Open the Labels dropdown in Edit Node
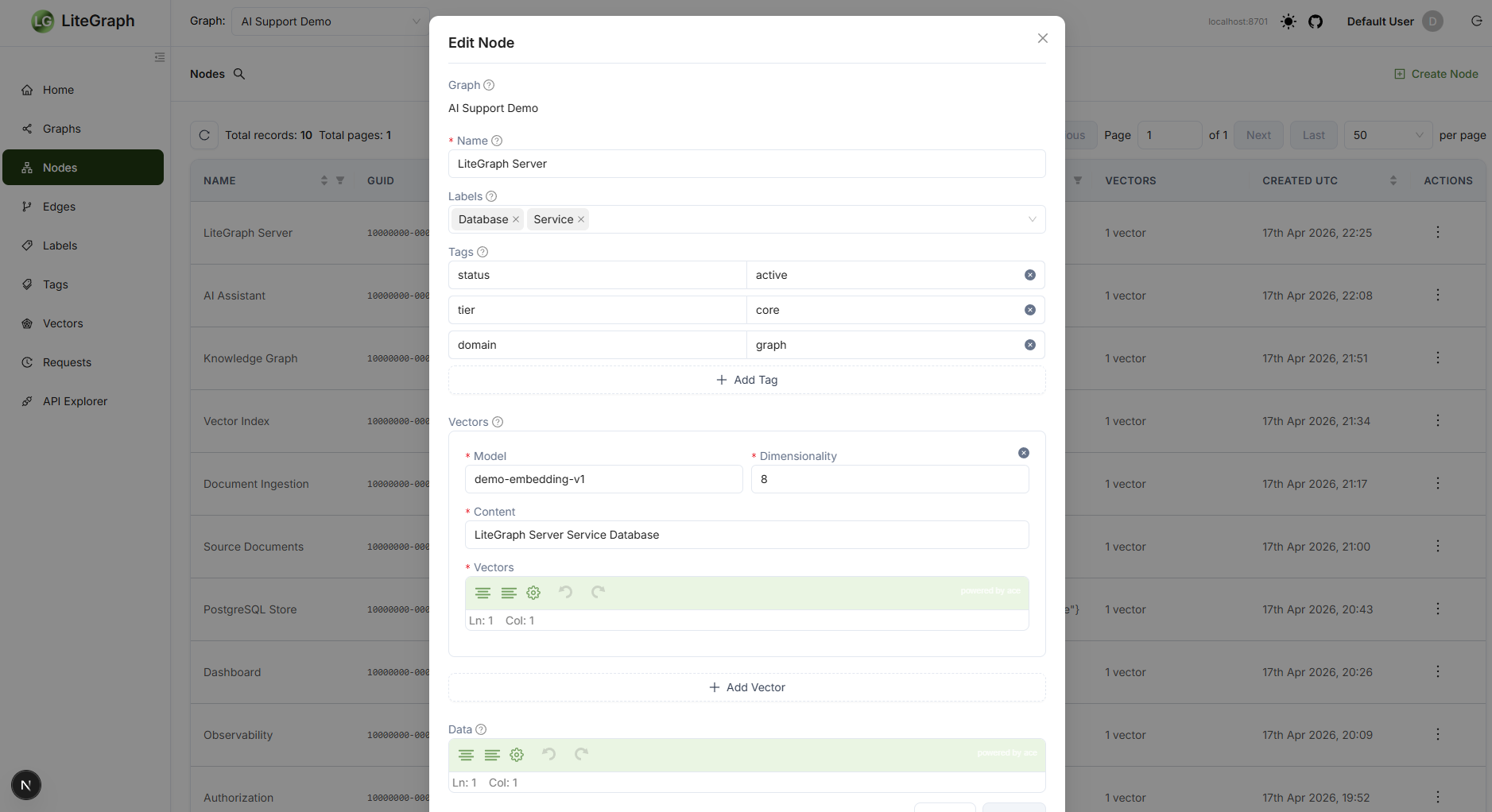1492x812 pixels. 1032,219
